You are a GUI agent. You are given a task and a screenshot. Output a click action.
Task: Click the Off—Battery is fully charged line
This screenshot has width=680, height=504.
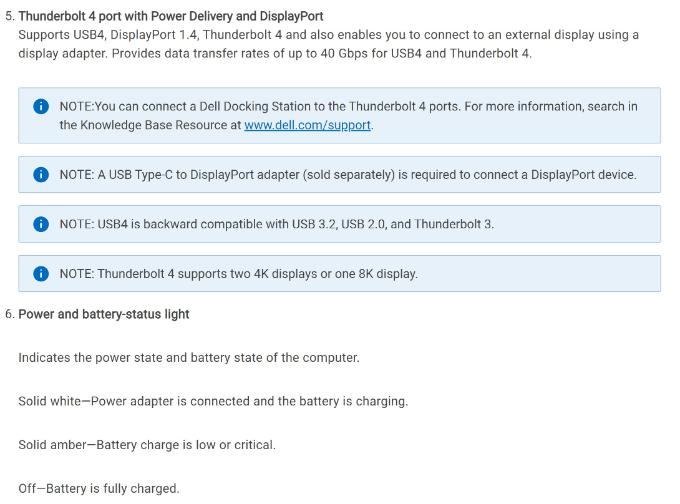click(99, 489)
